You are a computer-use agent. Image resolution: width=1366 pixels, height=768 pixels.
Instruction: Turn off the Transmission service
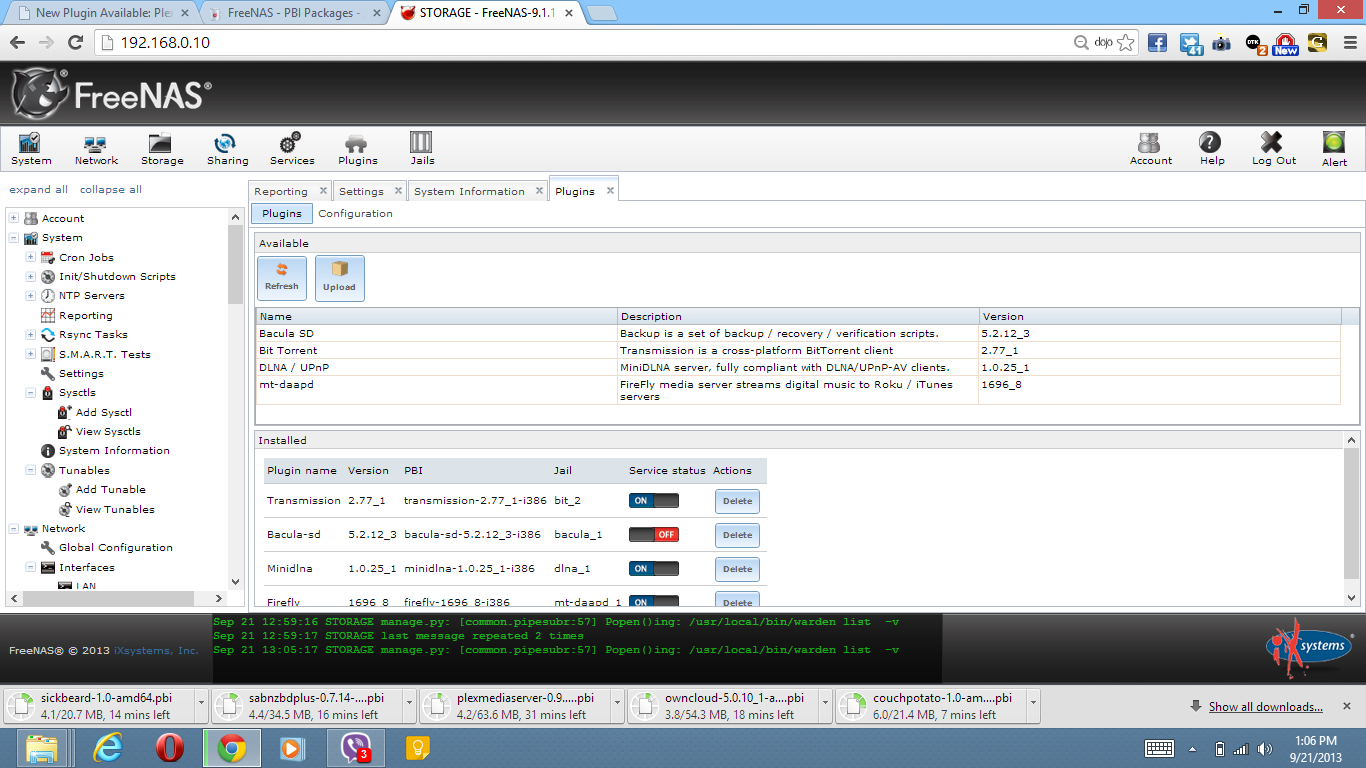[x=653, y=501]
